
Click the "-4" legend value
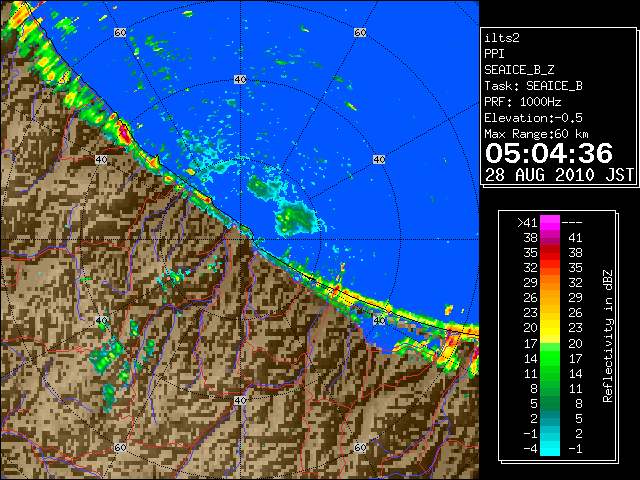(x=530, y=449)
